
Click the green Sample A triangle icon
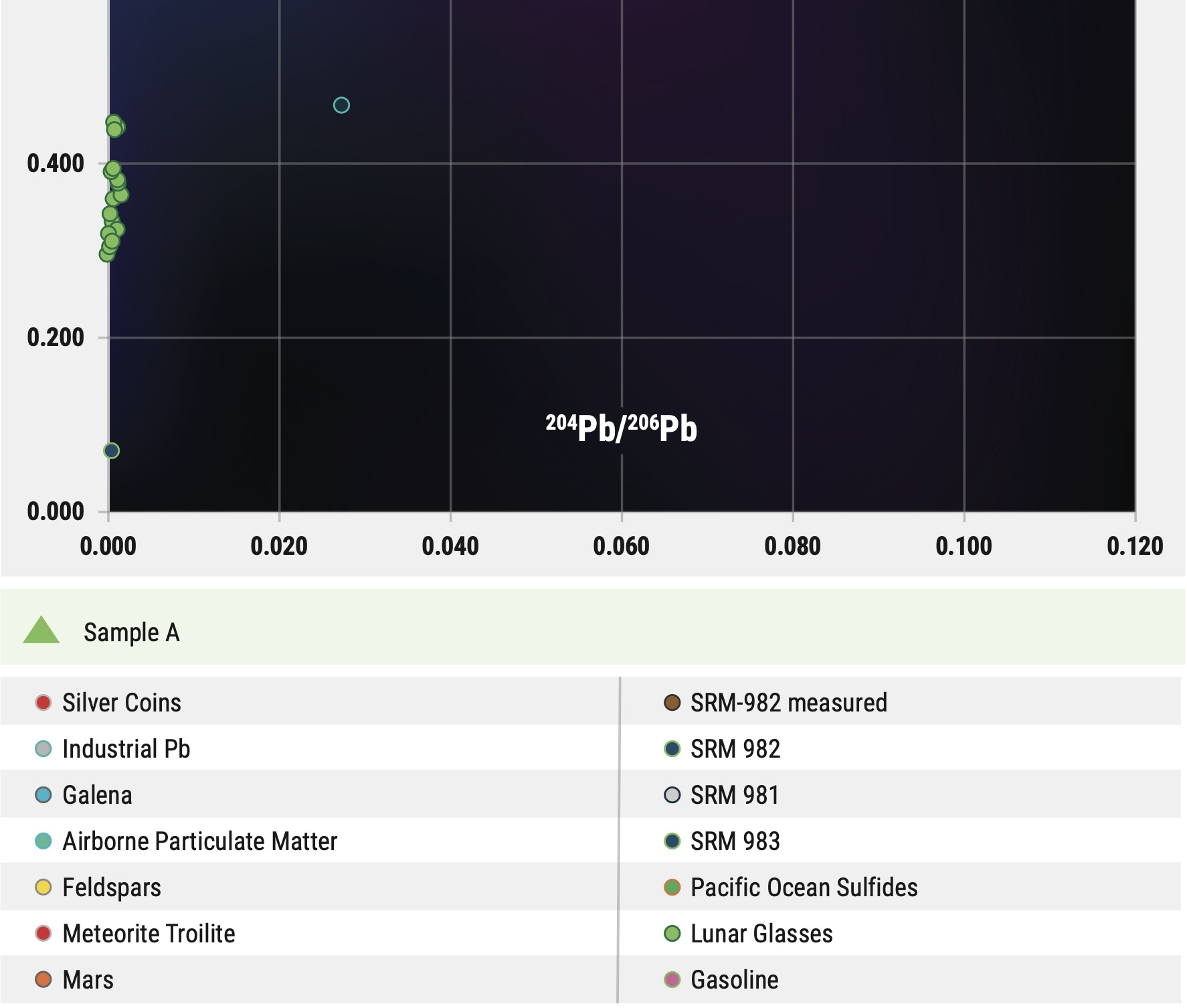point(41,631)
